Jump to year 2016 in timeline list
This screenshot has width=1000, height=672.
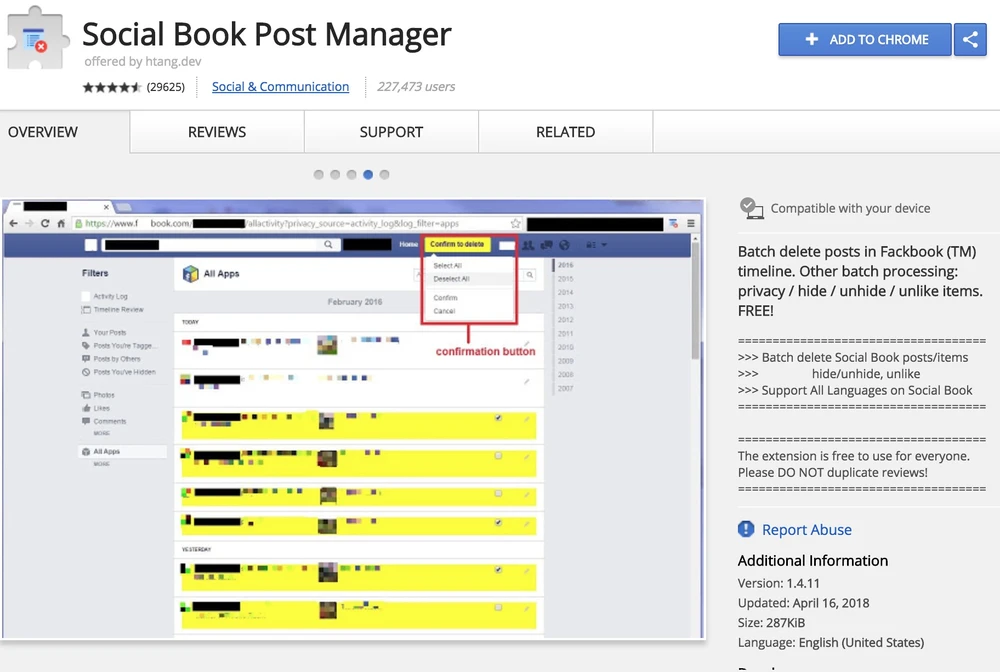565,265
